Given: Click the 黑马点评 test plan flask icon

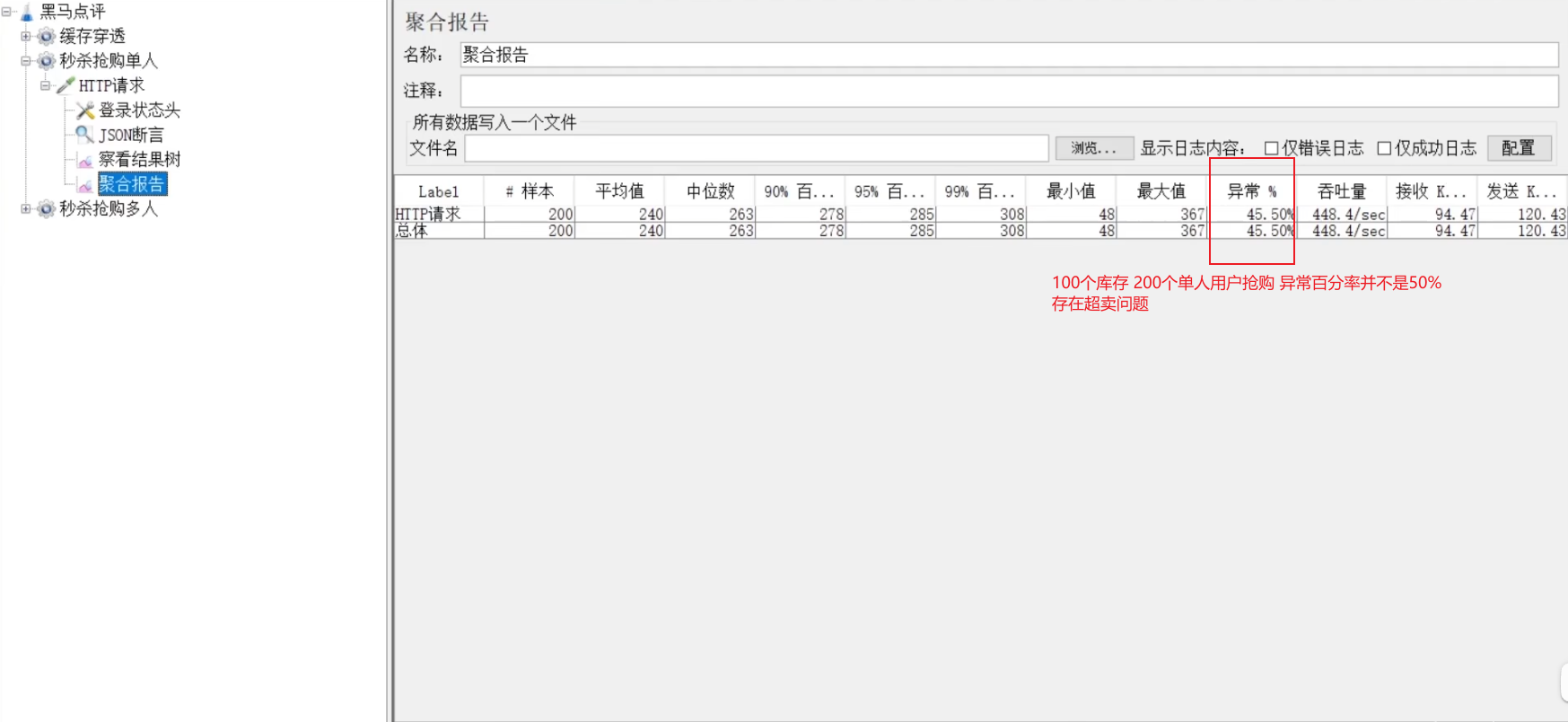Looking at the screenshot, I should 27,12.
